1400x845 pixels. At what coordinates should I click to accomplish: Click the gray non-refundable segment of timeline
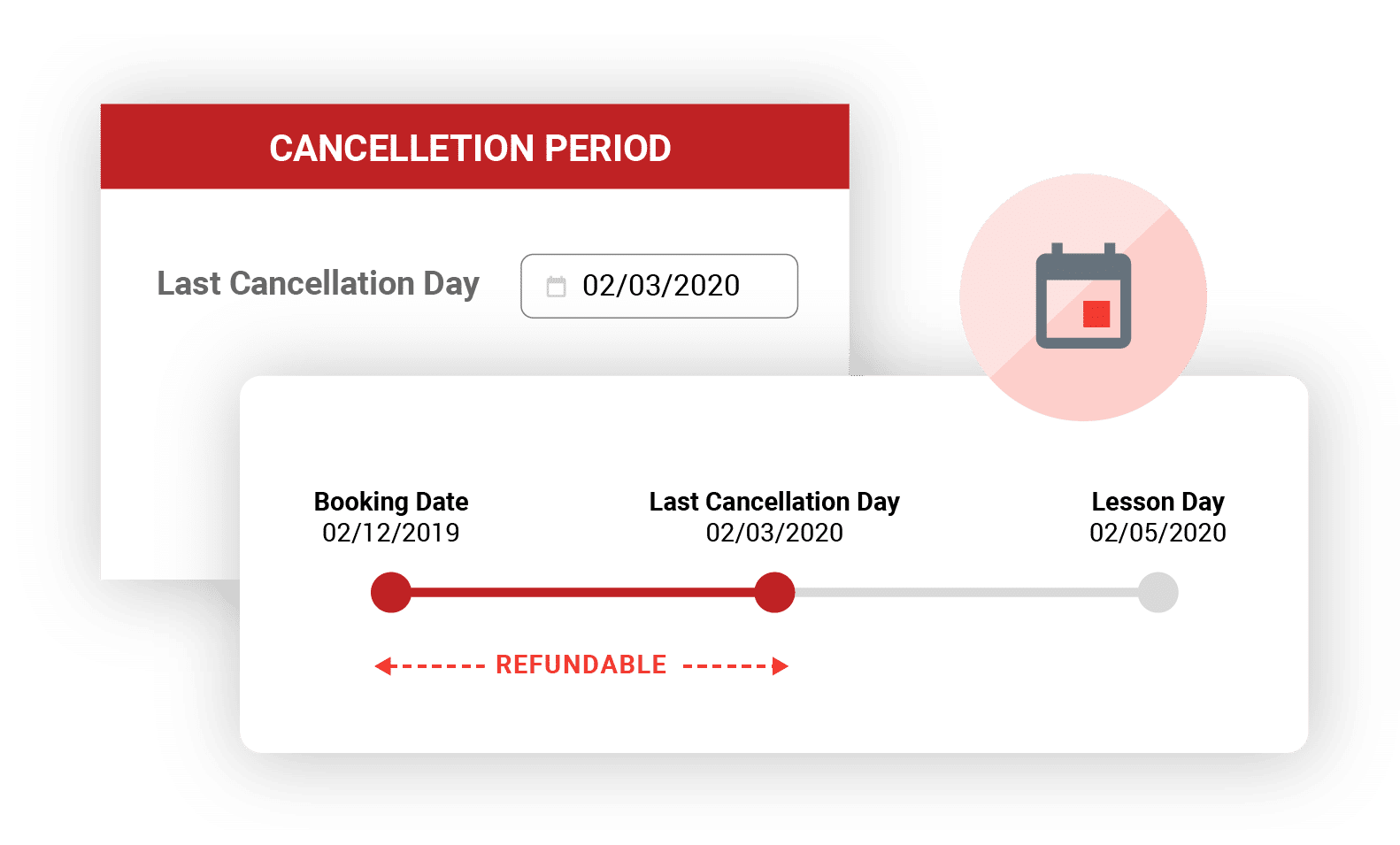click(966, 593)
